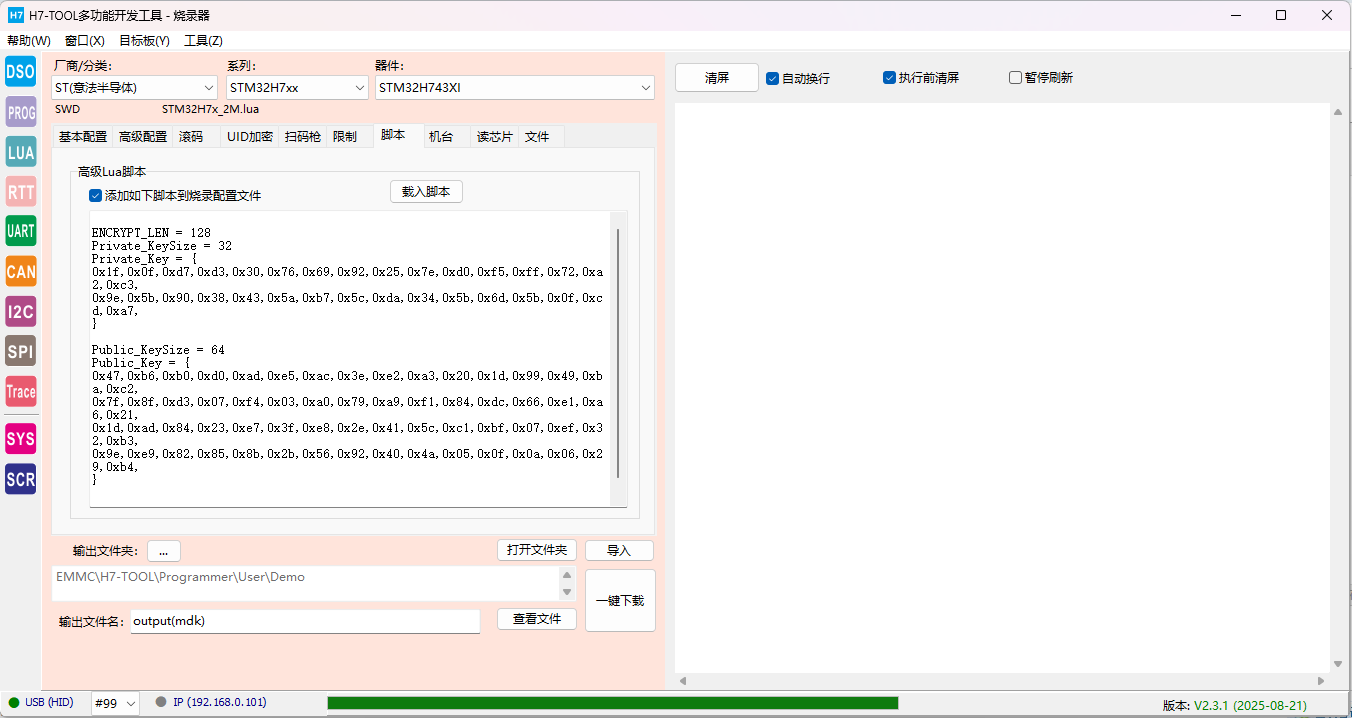Open the STM32H7xx series dropdown

pyautogui.click(x=297, y=88)
